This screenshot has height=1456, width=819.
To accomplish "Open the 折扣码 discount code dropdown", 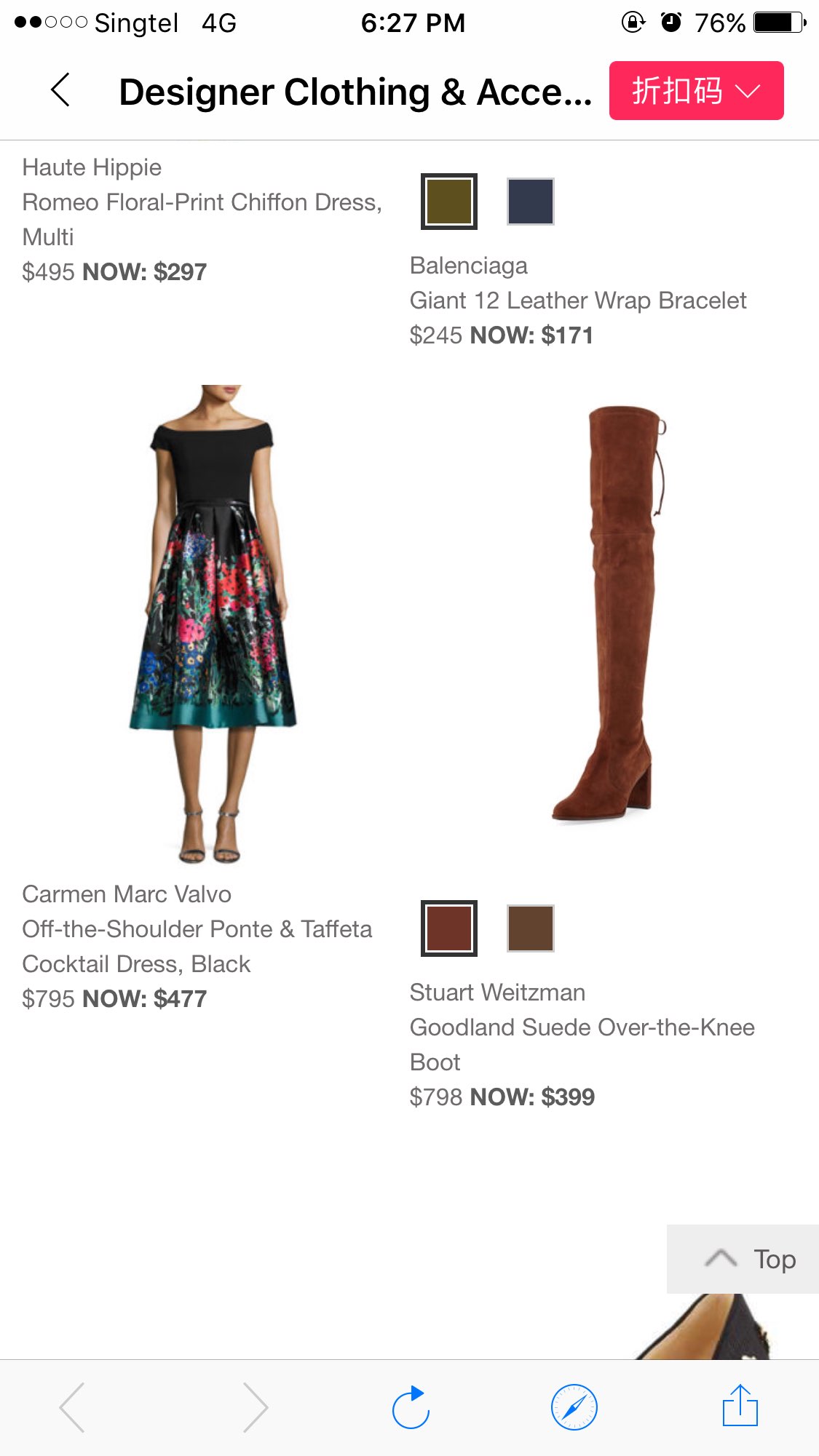I will 696,91.
